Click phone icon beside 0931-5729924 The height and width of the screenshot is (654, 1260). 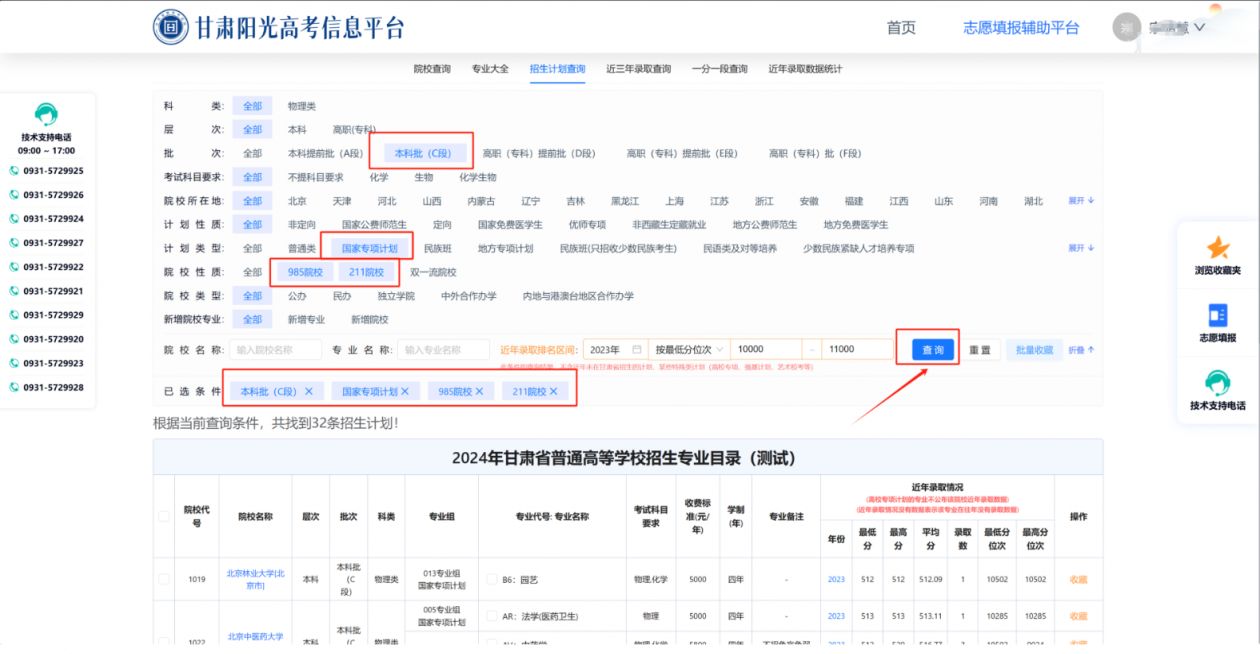pos(14,219)
